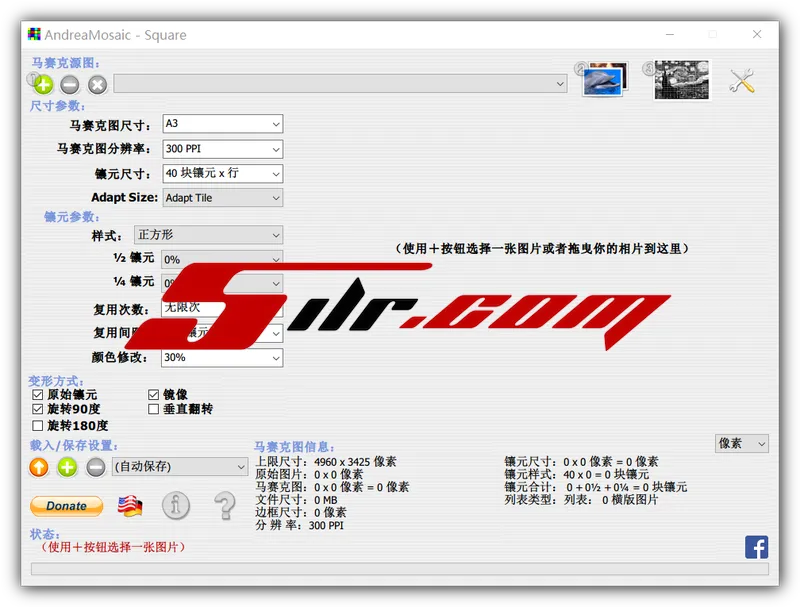Open the wrench and screwdriver options icon
Image resolution: width=800 pixels, height=607 pixels.
pos(741,81)
